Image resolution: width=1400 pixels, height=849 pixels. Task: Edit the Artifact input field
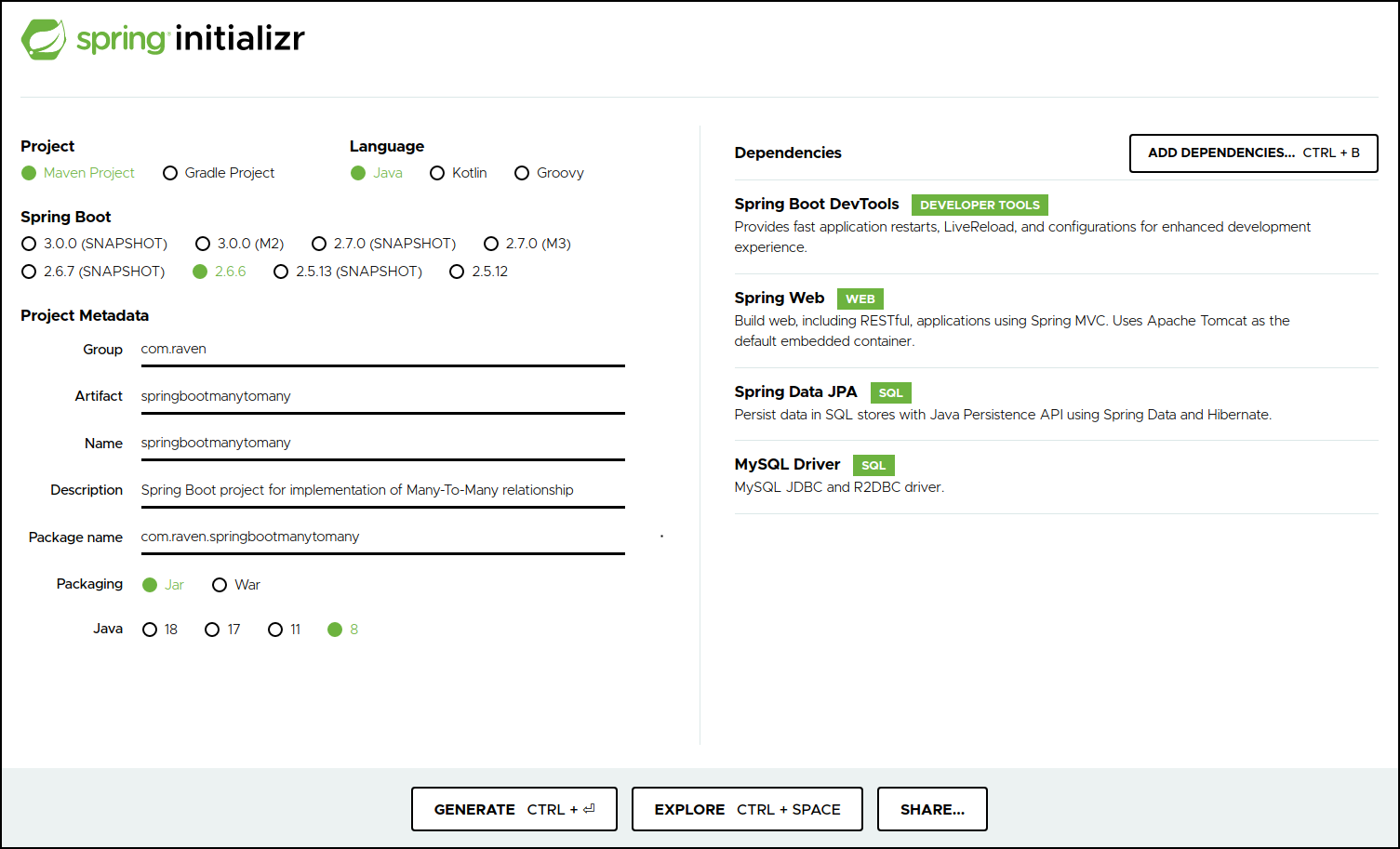(382, 396)
